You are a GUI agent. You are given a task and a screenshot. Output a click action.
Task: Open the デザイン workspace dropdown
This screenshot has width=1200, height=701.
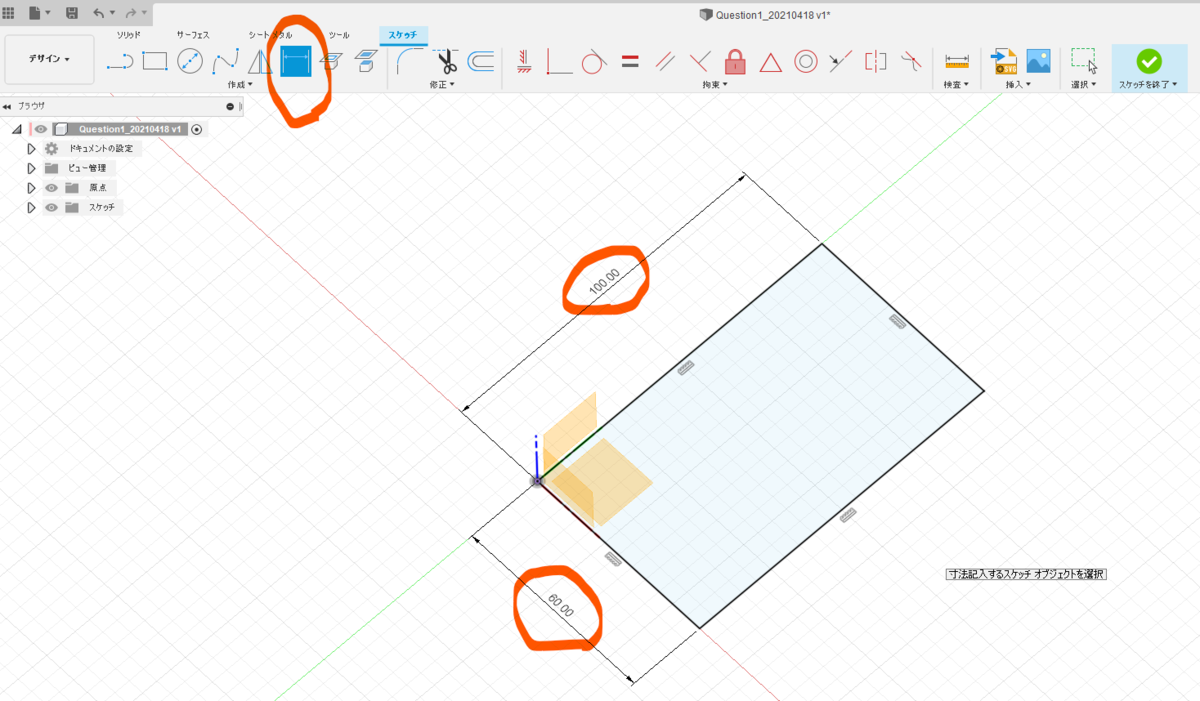point(49,60)
